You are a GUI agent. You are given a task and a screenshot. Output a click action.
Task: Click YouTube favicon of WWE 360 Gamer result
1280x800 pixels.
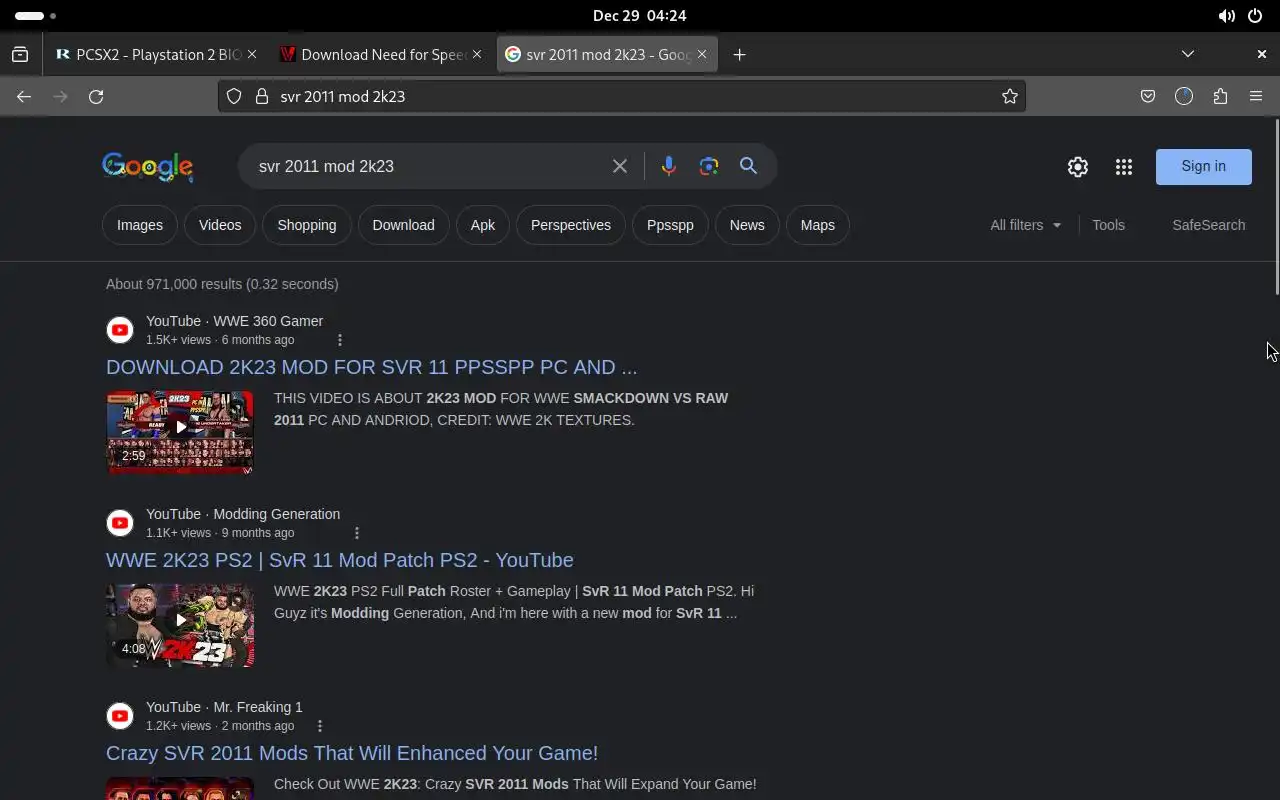coord(120,330)
